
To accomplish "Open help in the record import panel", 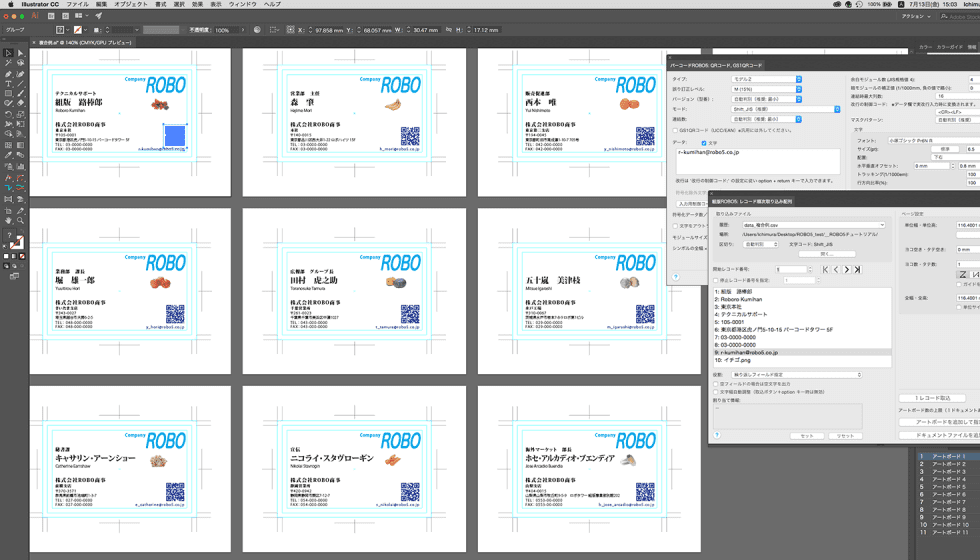I will [717, 435].
